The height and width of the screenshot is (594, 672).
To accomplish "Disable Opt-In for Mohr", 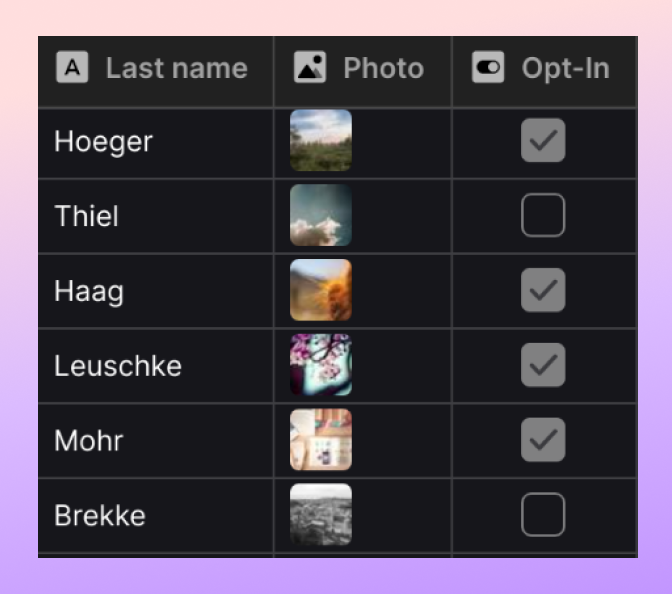I will [543, 440].
